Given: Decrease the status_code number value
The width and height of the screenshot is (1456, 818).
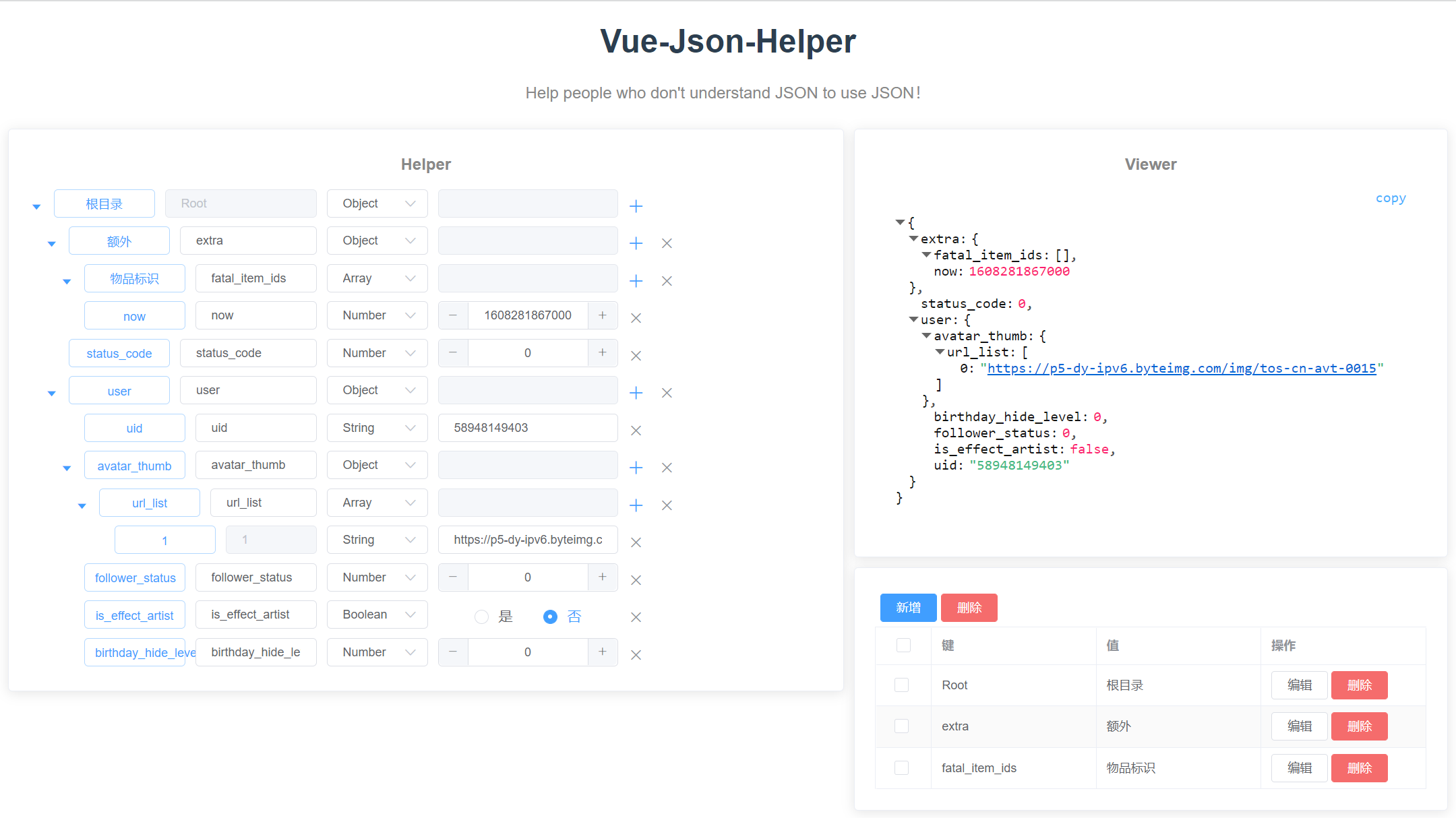Looking at the screenshot, I should [453, 353].
